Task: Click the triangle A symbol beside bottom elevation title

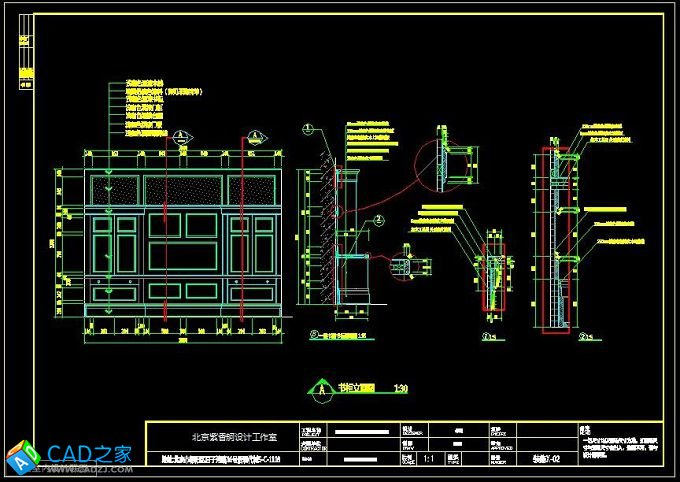Action: pos(320,386)
